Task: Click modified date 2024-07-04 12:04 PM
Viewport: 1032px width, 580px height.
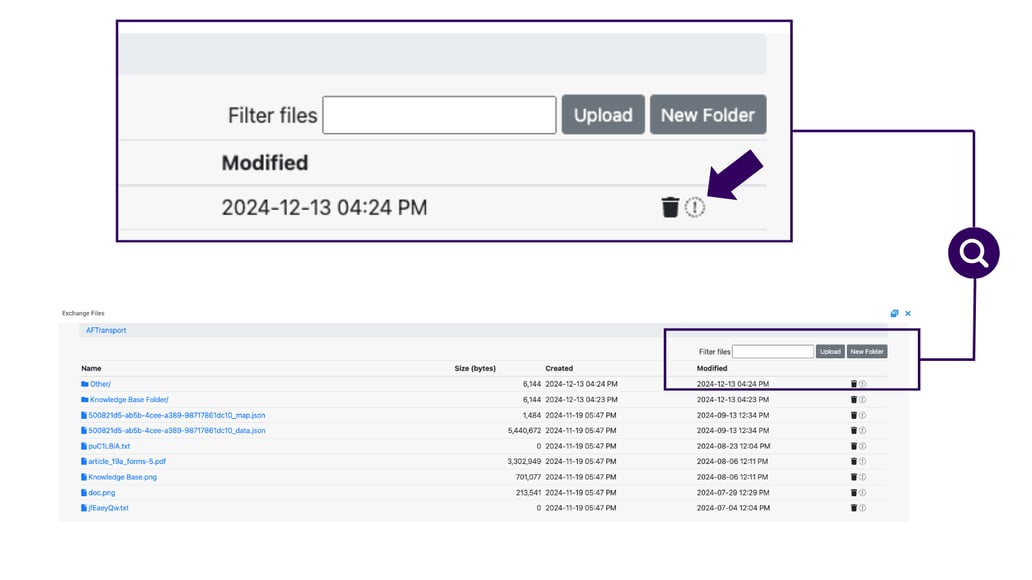Action: (733, 508)
